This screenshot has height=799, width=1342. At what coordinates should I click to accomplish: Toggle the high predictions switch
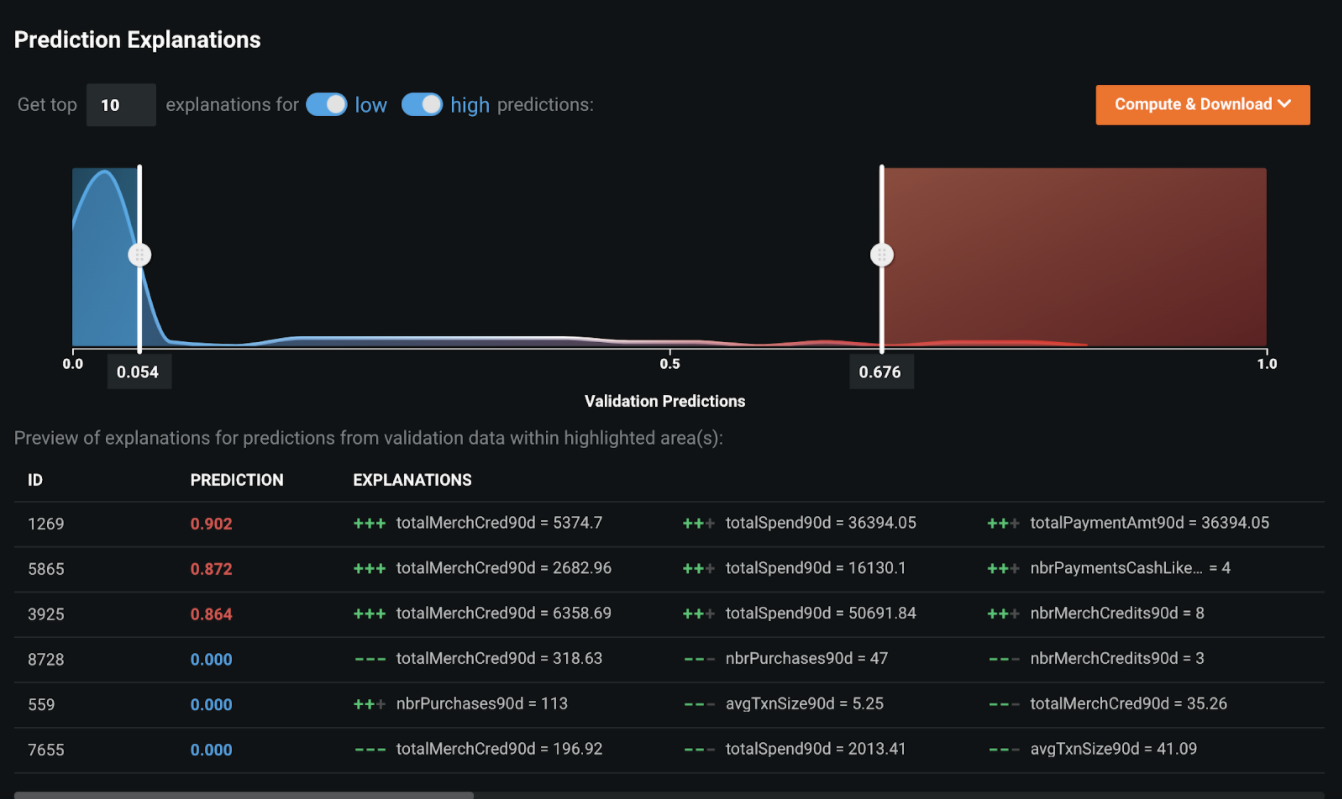(x=422, y=105)
